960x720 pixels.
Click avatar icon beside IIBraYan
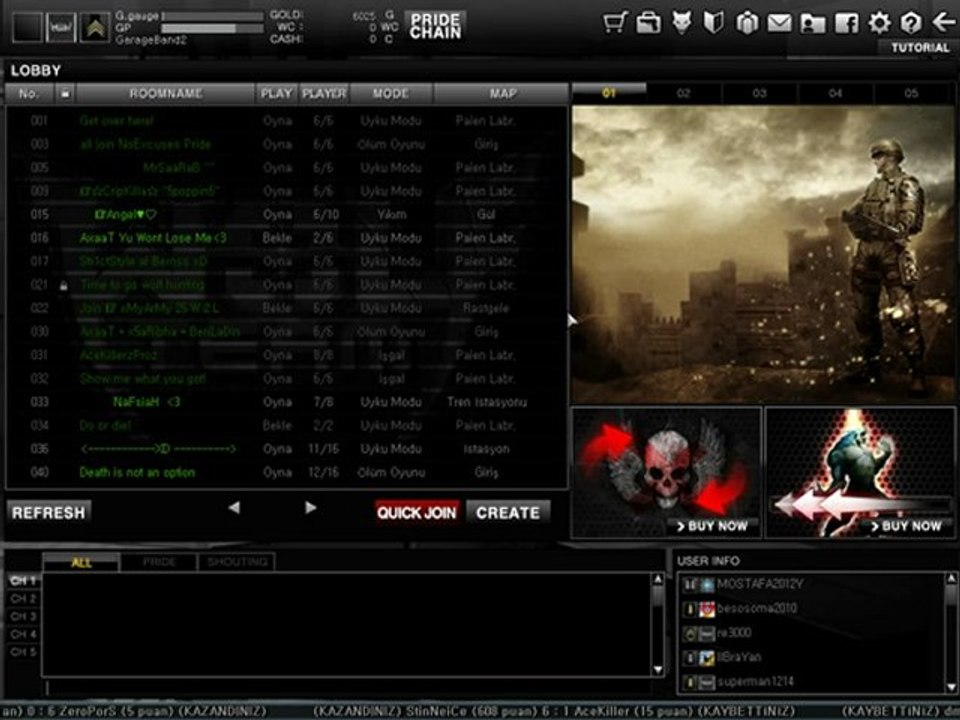707,658
